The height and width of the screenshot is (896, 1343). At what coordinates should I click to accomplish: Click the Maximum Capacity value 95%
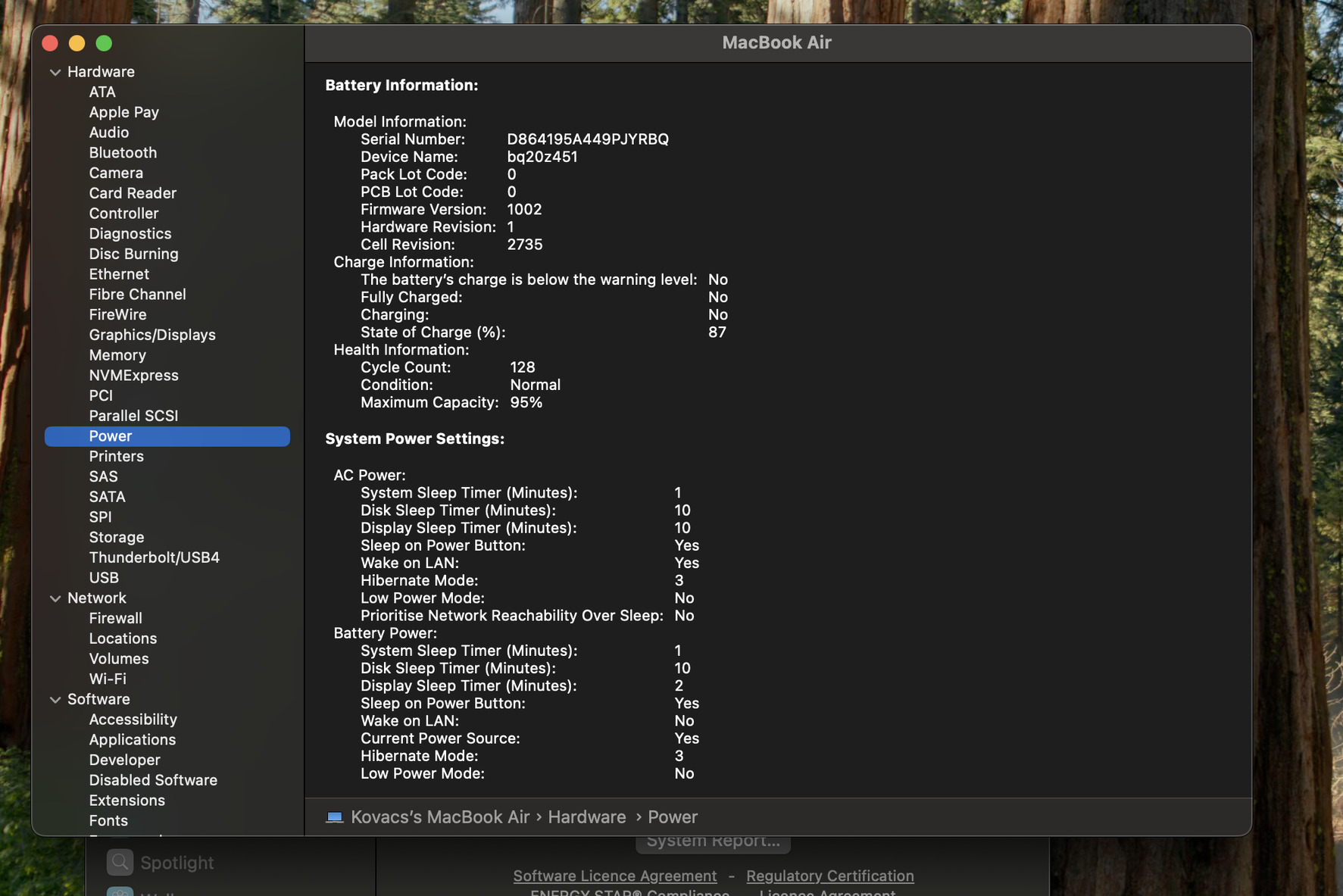[x=526, y=403]
